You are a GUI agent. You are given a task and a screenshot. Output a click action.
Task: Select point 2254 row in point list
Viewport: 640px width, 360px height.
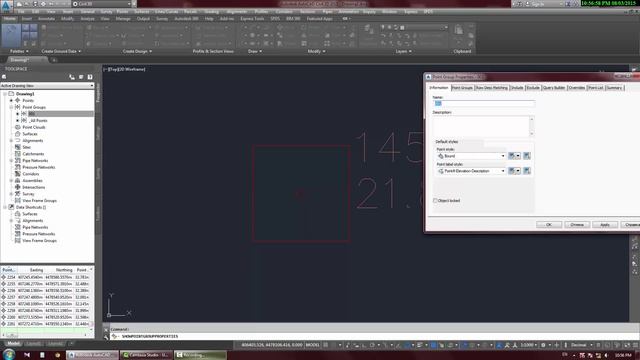point(46,277)
